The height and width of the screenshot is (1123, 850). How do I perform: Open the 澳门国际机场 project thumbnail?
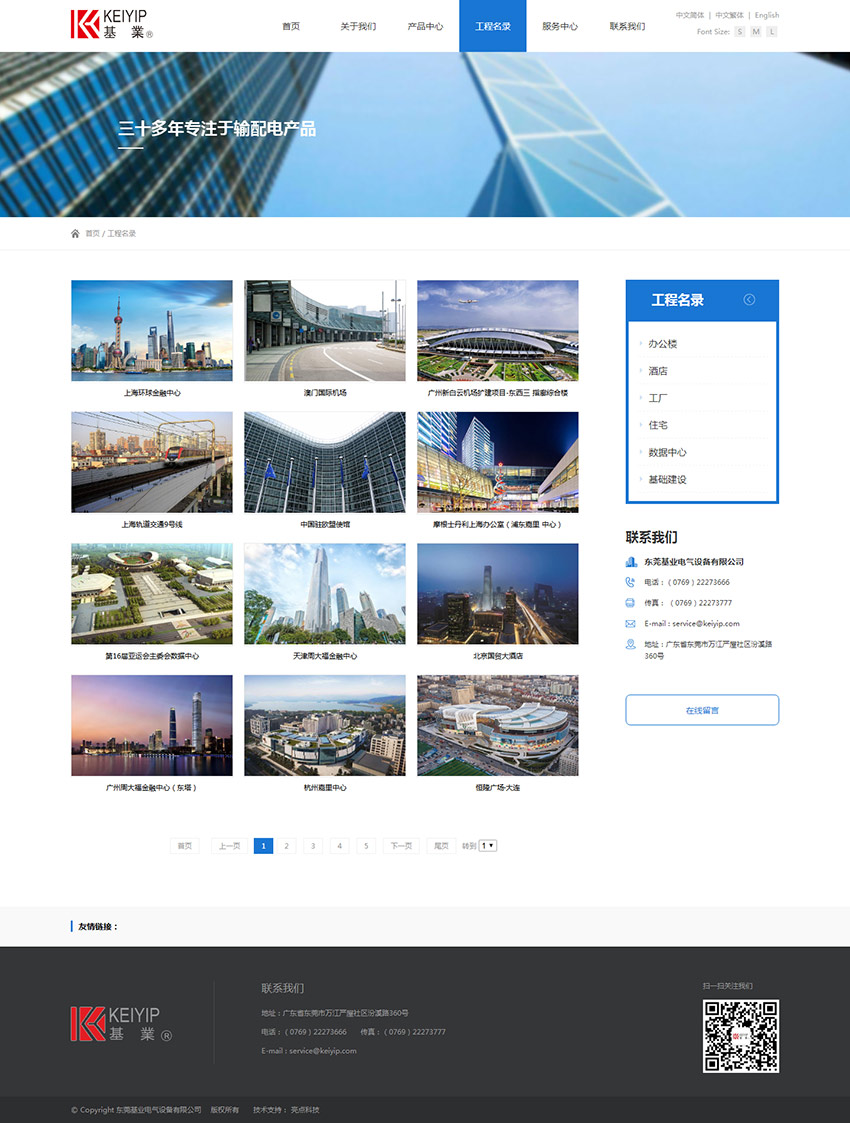(325, 331)
